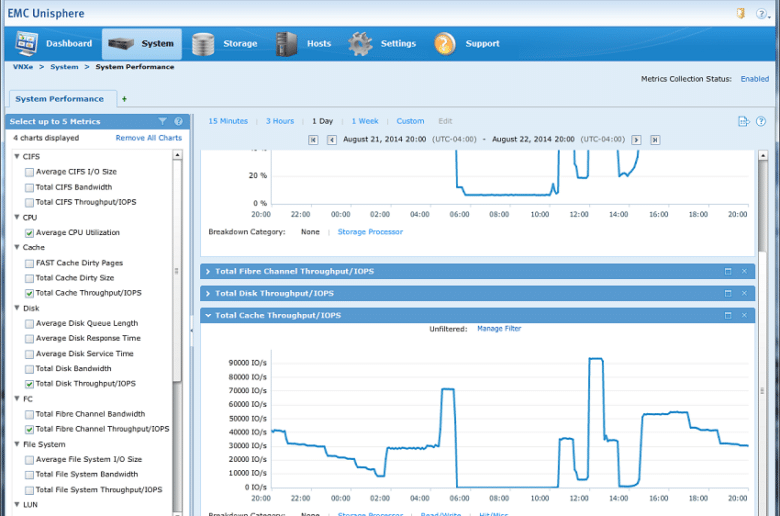Click the export chart data icon

point(743,121)
